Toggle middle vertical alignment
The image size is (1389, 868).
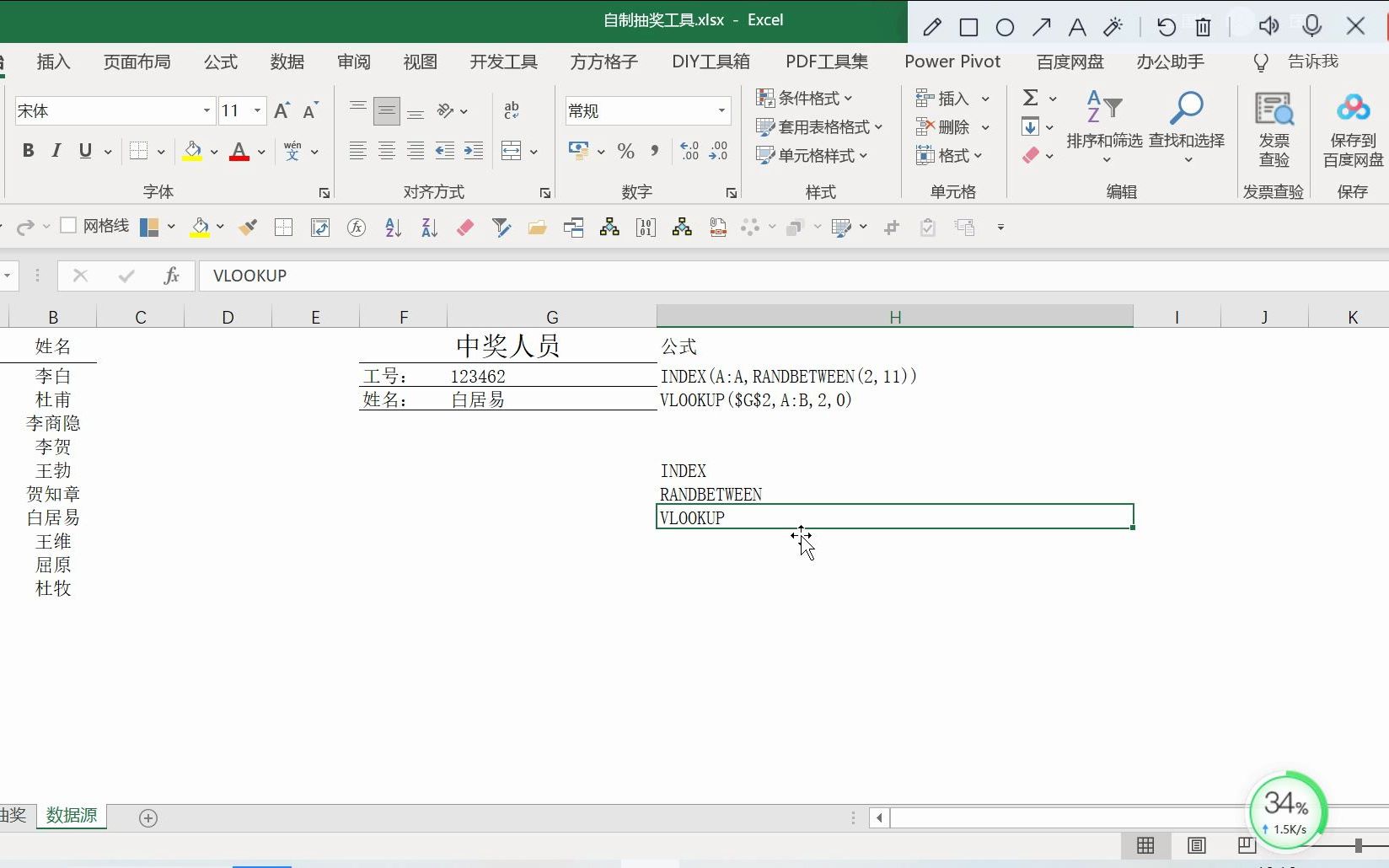tap(387, 110)
